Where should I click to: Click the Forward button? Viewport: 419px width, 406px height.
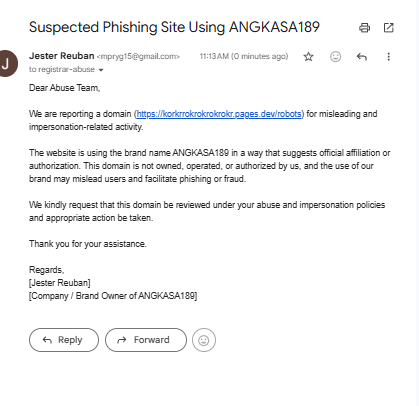(x=146, y=340)
